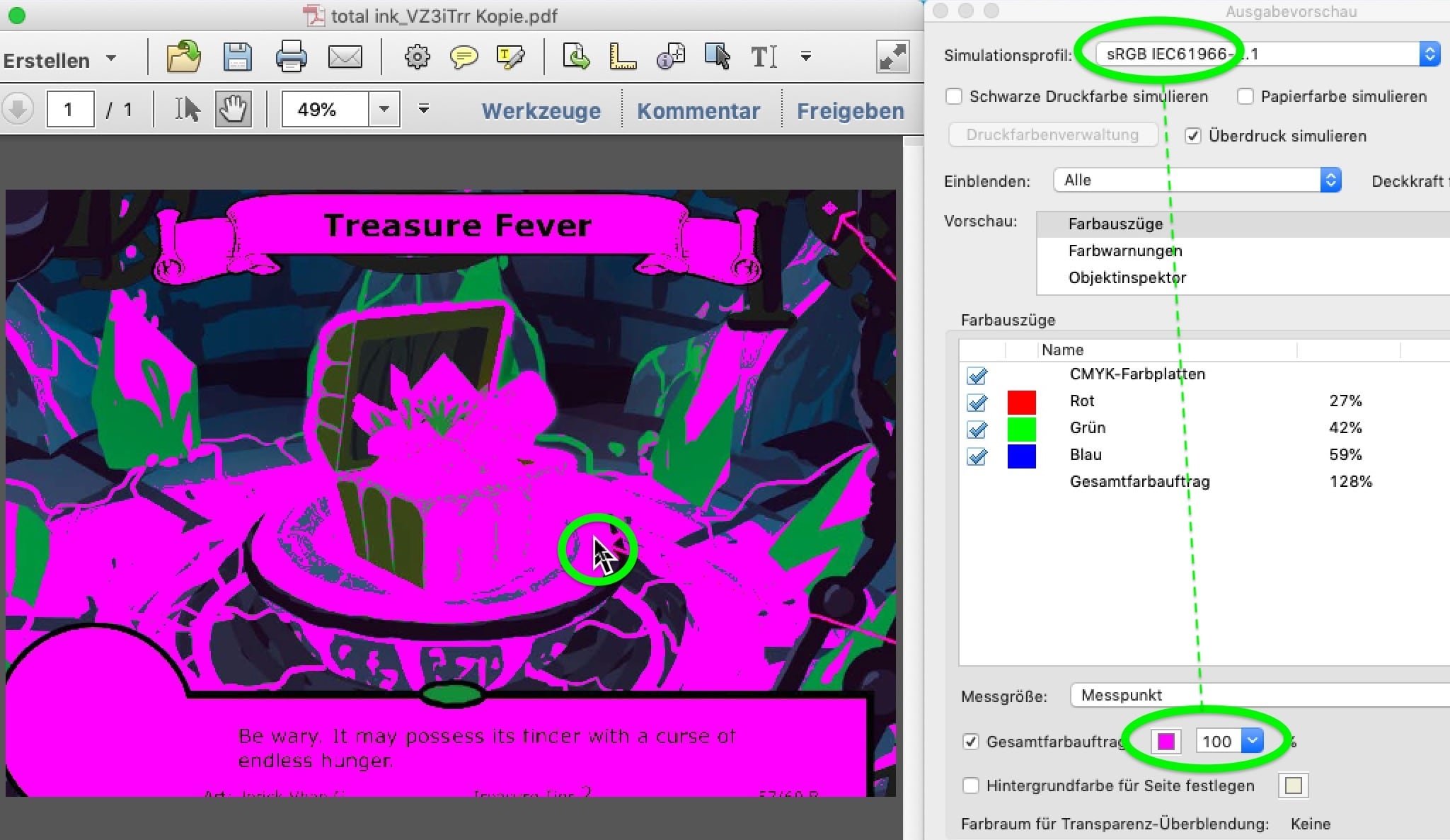Click the Blau 59% value
Image resolution: width=1450 pixels, height=840 pixels.
click(x=1345, y=454)
